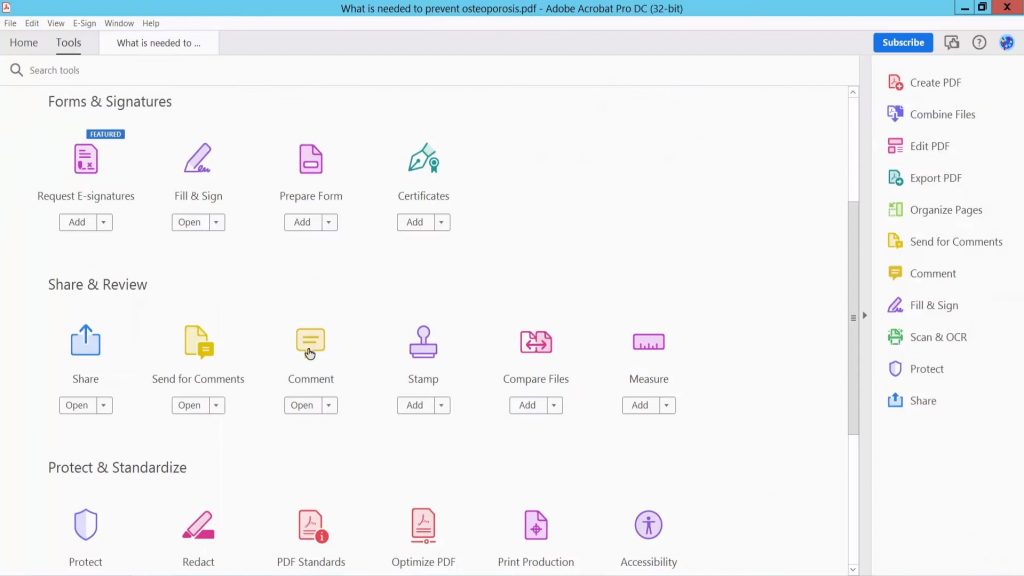Add the Request E-signatures tool
The width and height of the screenshot is (1024, 576).
(78, 222)
